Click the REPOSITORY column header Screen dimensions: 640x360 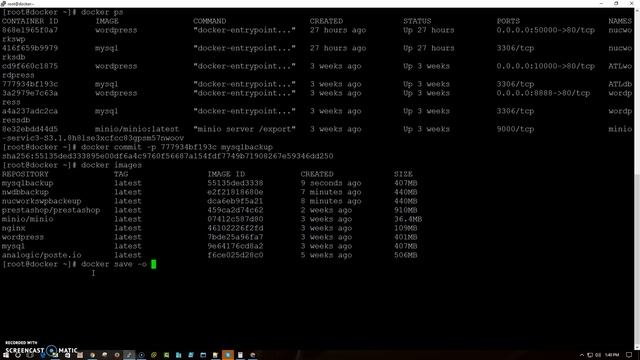click(25, 174)
